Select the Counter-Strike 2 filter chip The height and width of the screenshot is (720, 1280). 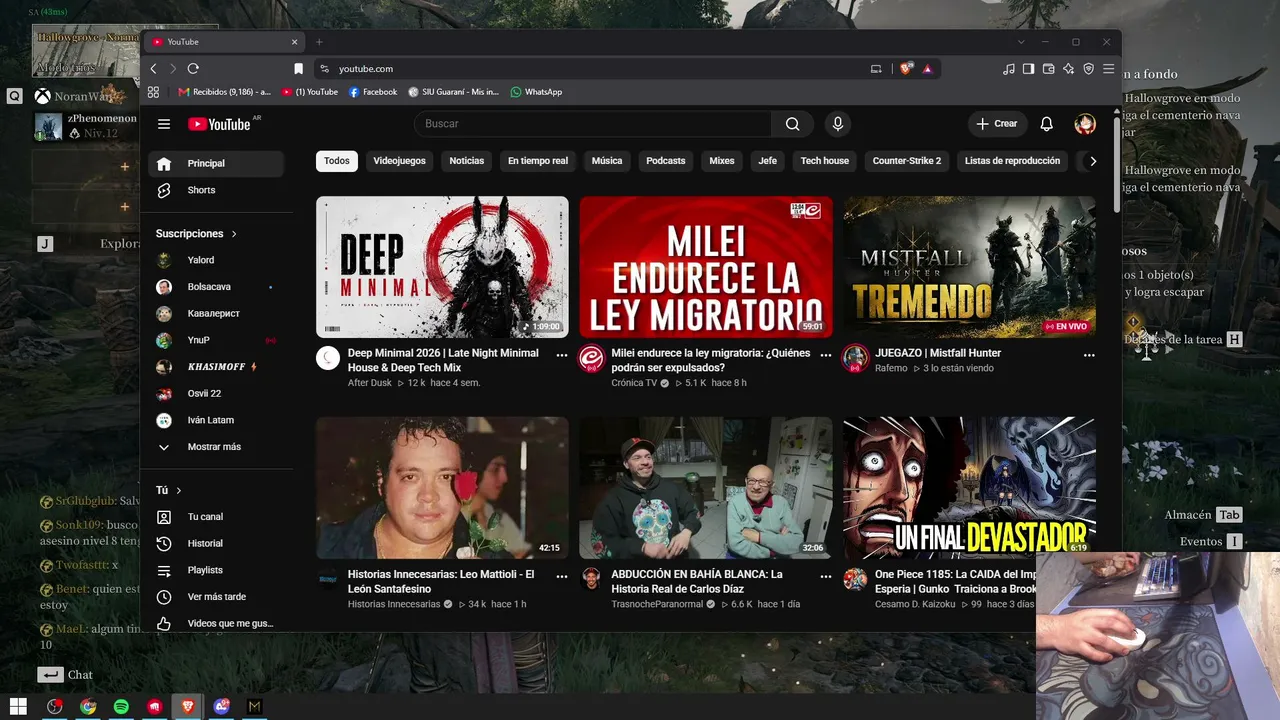907,161
